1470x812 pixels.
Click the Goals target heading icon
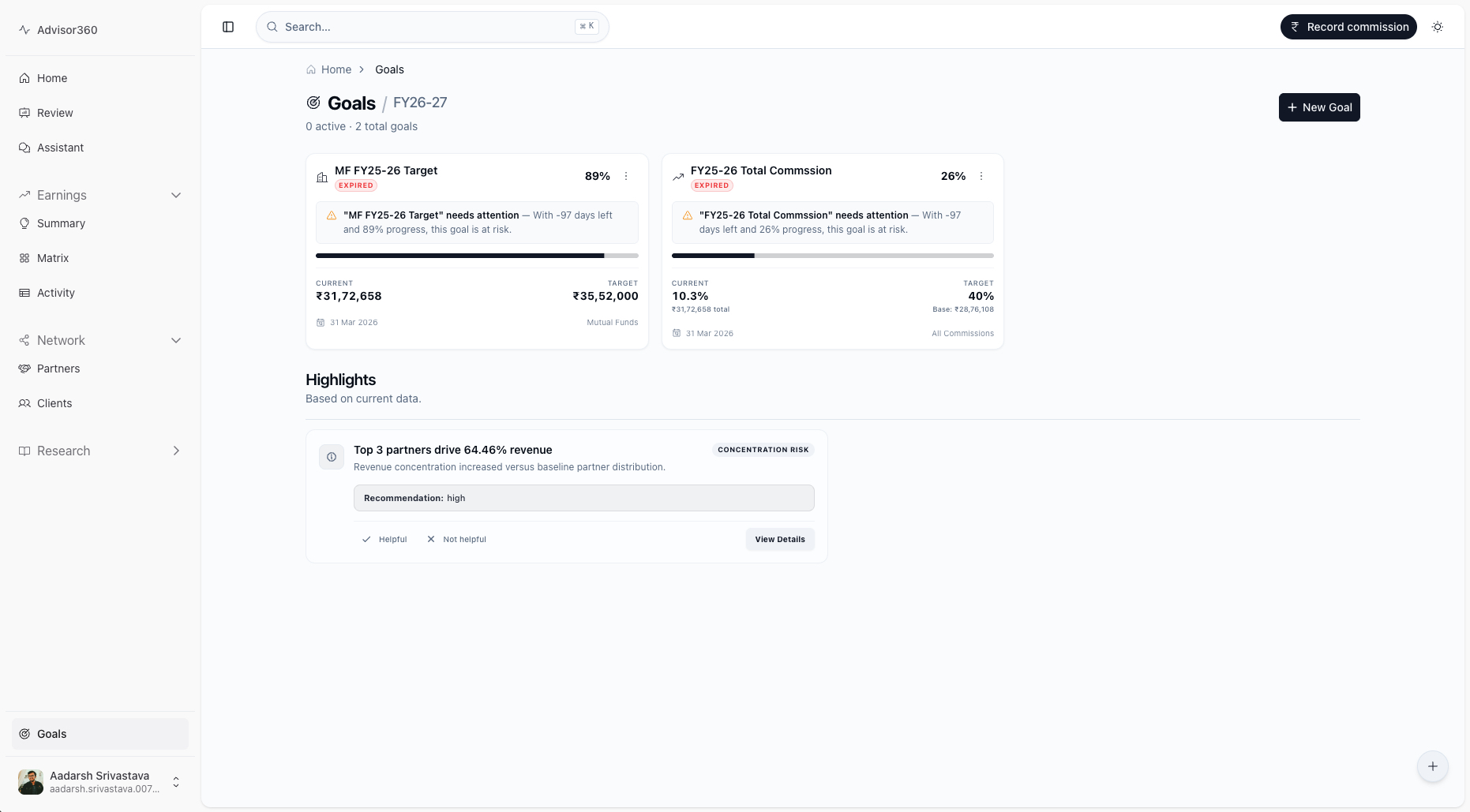coord(313,103)
